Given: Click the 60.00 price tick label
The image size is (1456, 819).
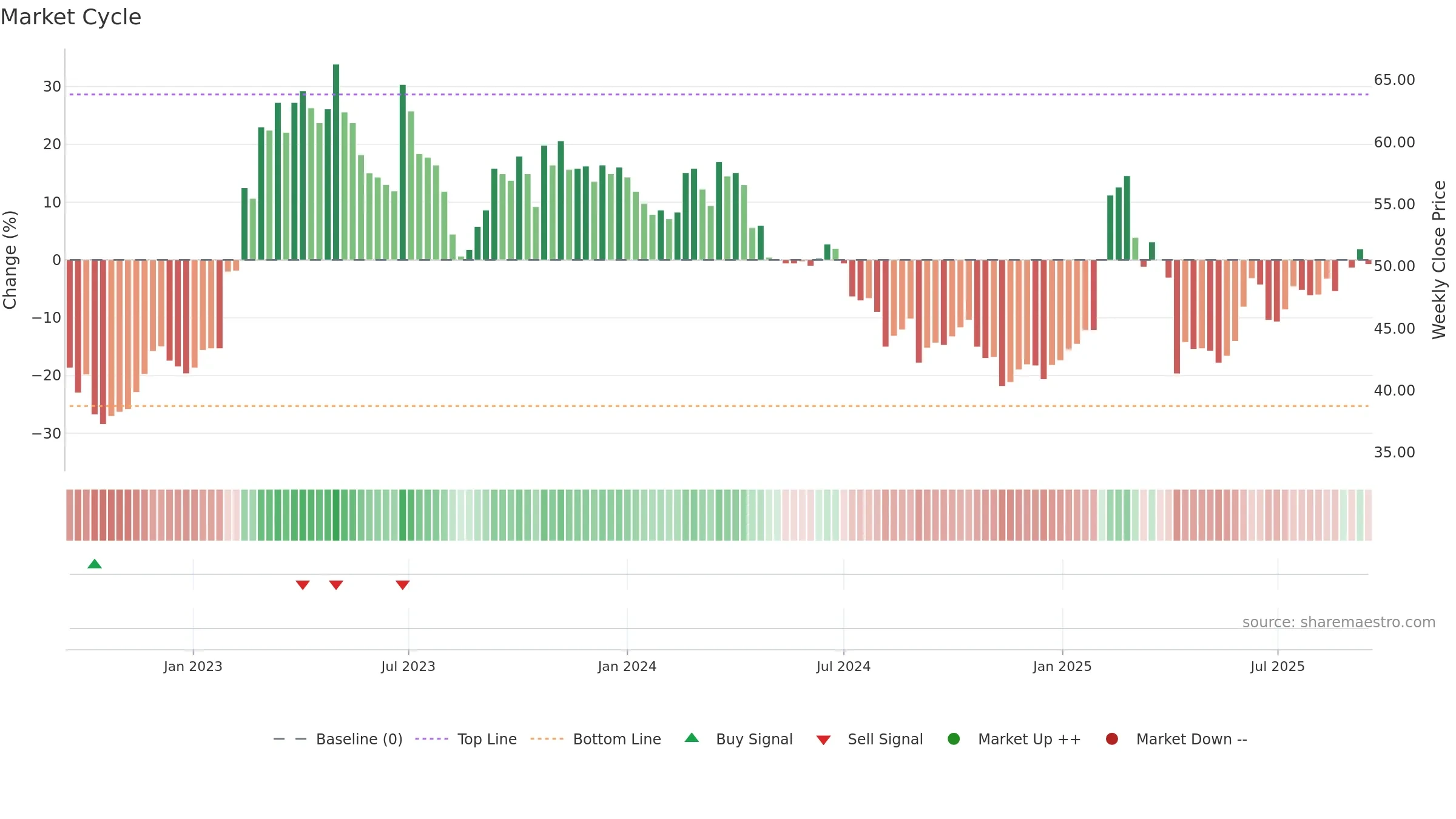Looking at the screenshot, I should (1394, 143).
